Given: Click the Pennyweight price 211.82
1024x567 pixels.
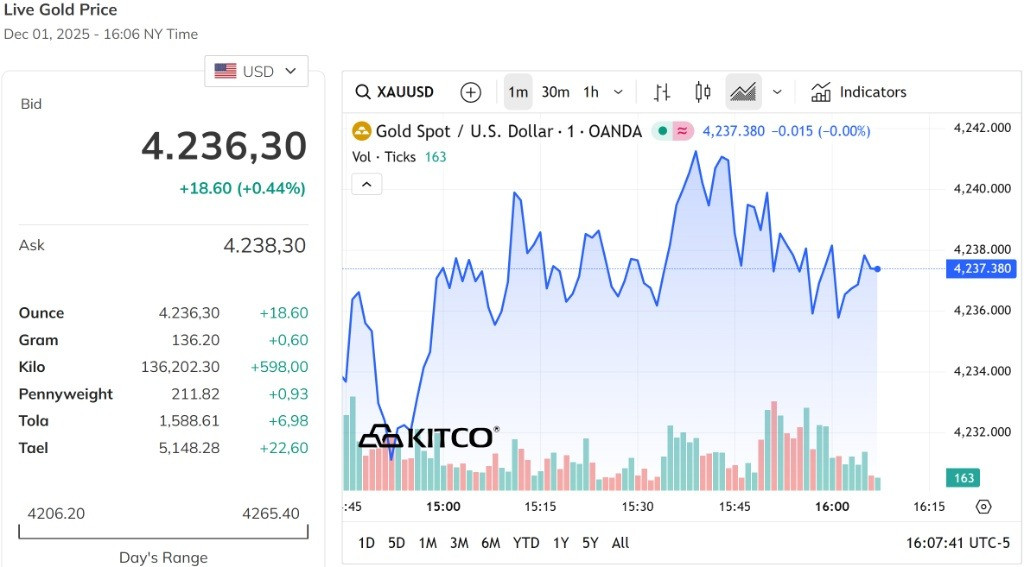Looking at the screenshot, I should [x=195, y=395].
